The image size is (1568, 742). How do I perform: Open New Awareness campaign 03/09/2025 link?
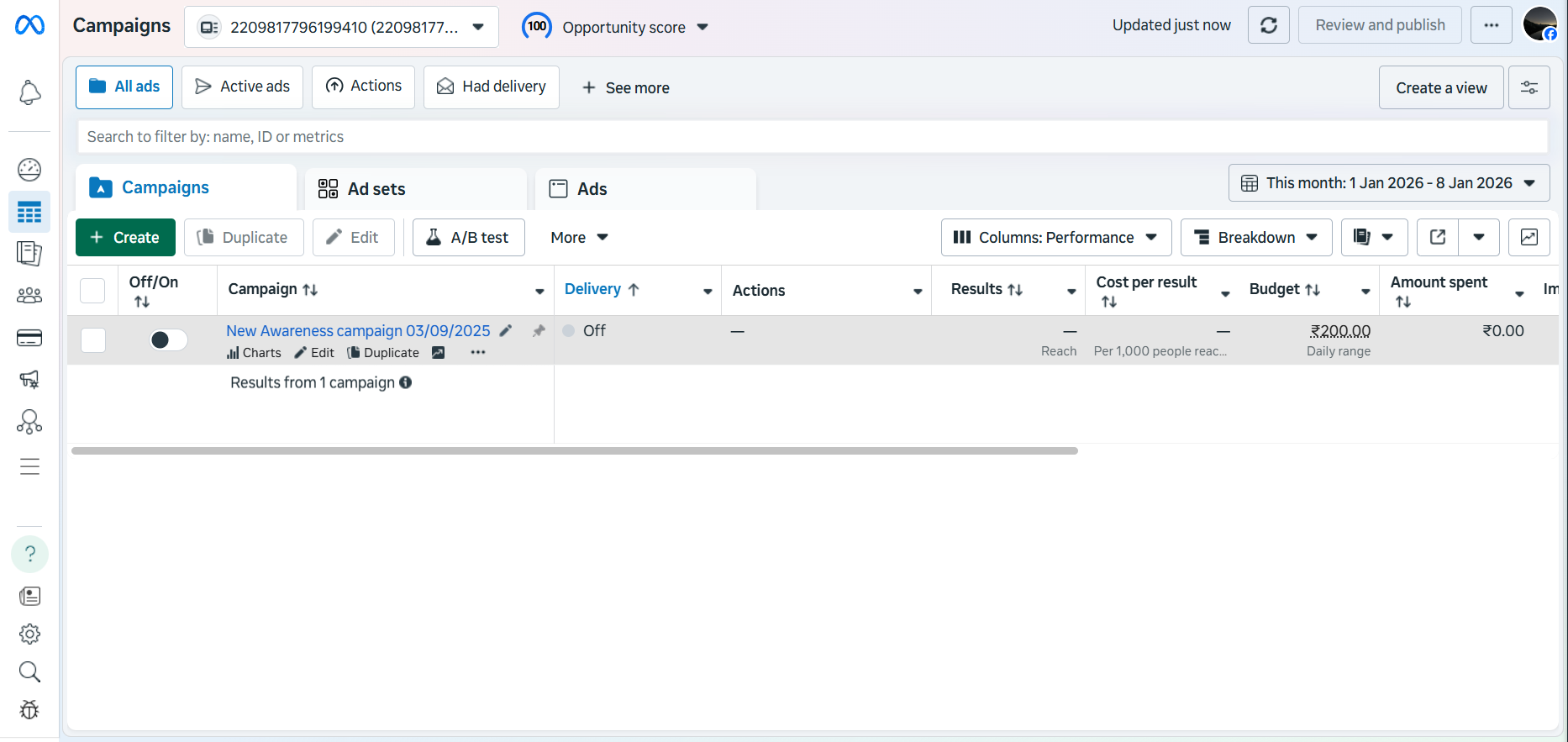pos(358,331)
